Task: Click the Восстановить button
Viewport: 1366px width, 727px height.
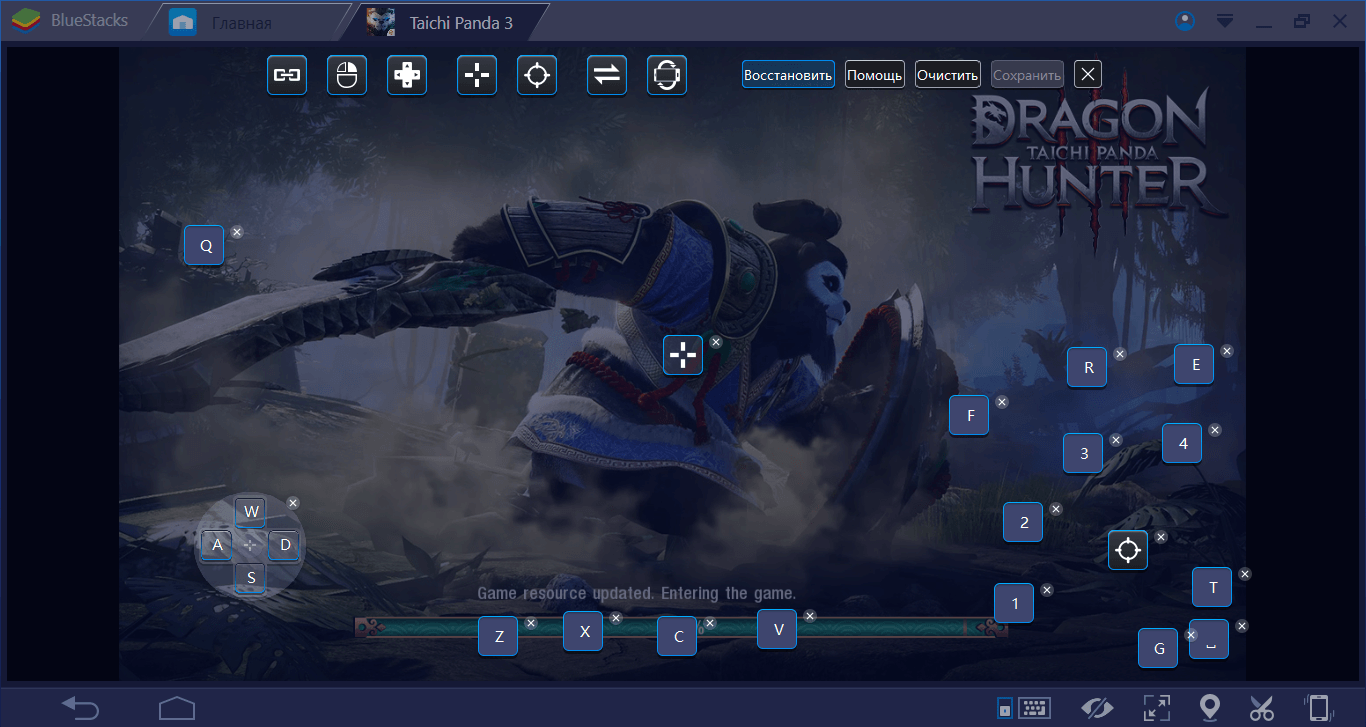Action: click(788, 75)
